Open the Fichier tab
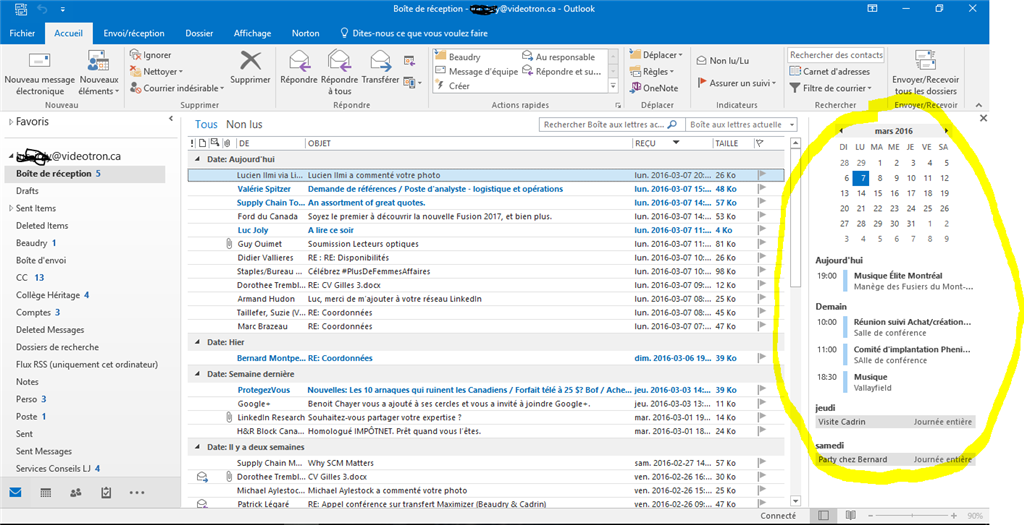Viewport: 1024px width, 525px height. click(x=22, y=33)
